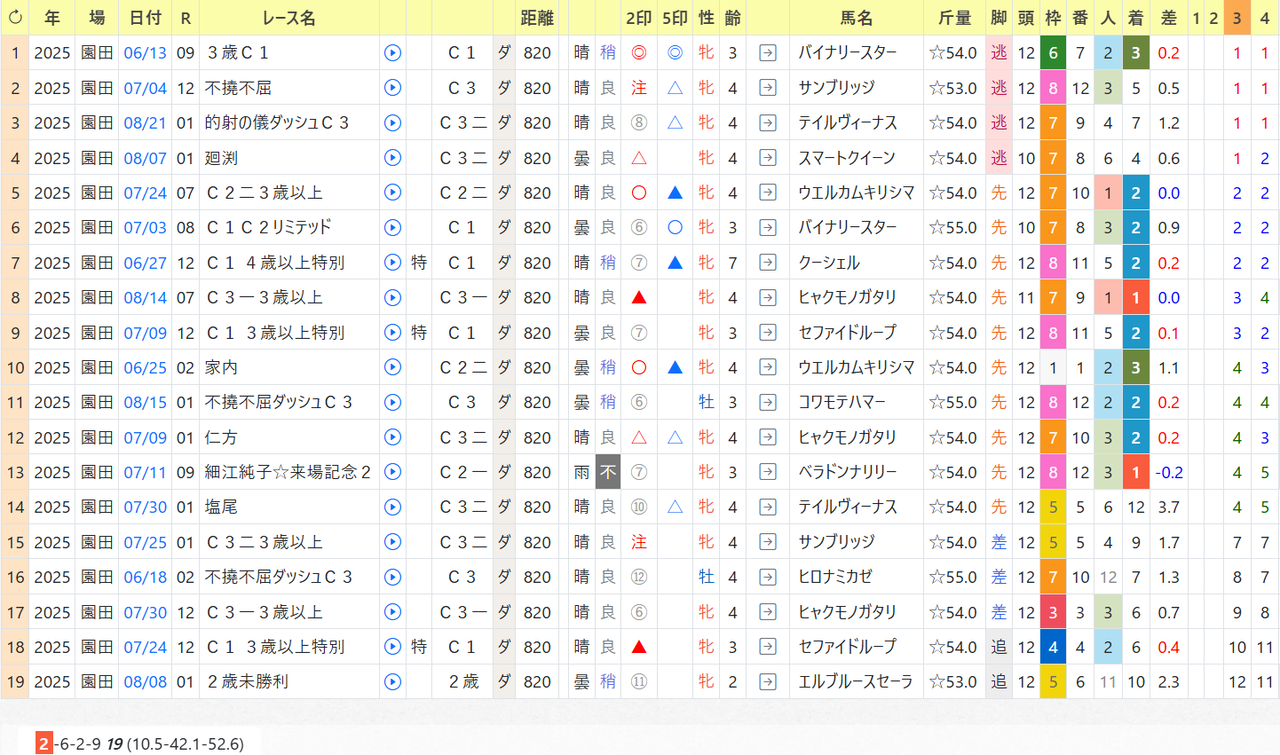Viewport: 1280px width, 755px height.
Task: Click the red 2 summary badge
Action: point(44,743)
